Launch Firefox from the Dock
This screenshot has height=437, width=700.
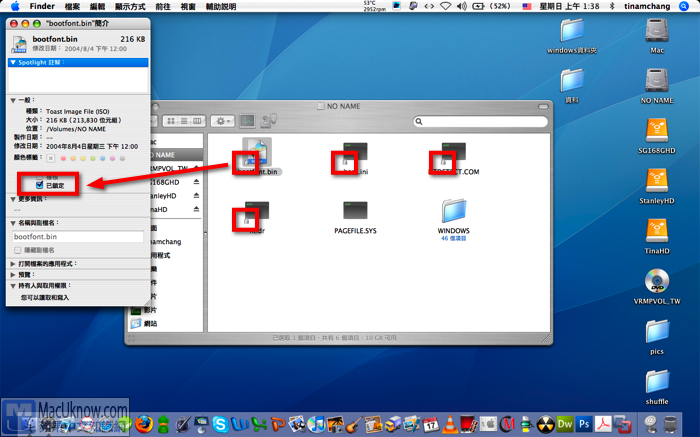144,424
